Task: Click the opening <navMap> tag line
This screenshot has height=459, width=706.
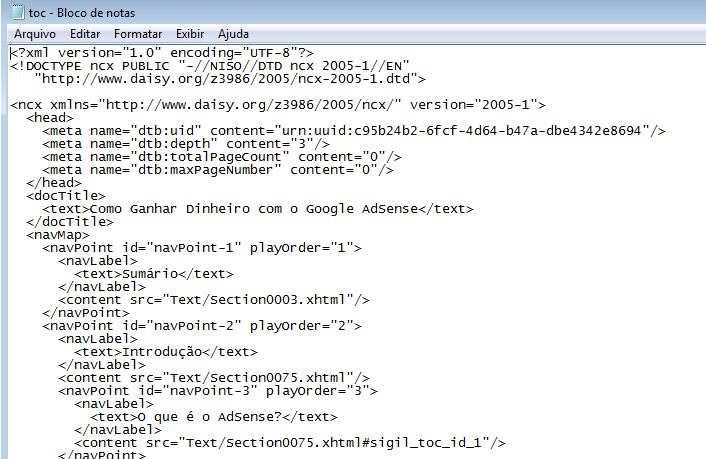Action: tap(58, 235)
